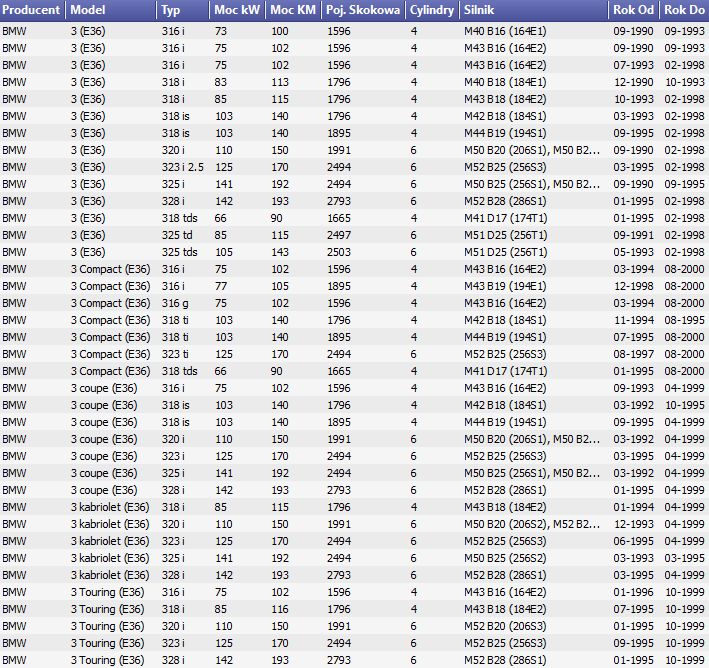Viewport: 709px width, 668px height.
Task: Select Moc kW cell 83
Action: [x=221, y=82]
